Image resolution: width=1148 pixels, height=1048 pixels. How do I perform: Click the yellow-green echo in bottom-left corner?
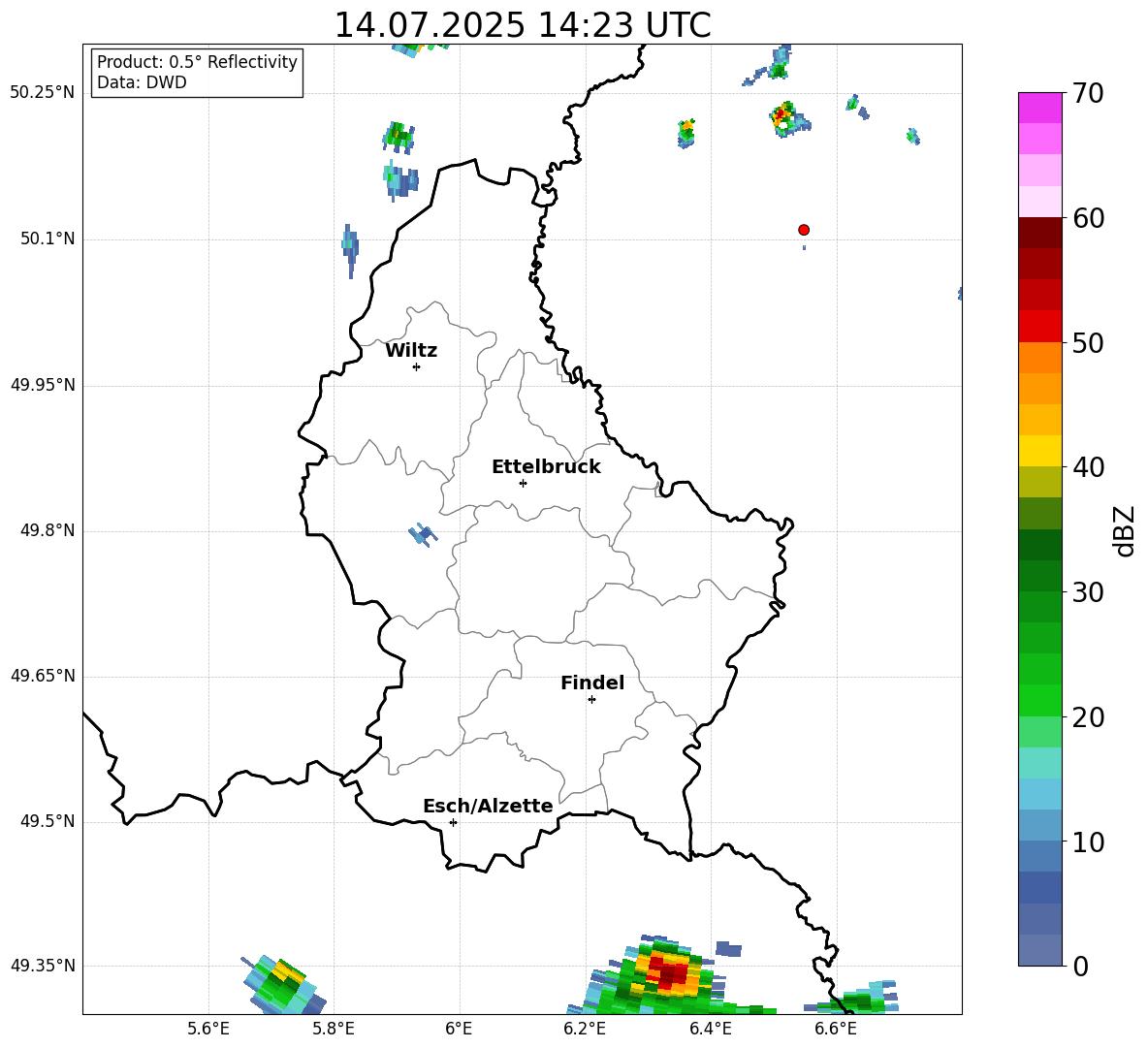[x=284, y=984]
